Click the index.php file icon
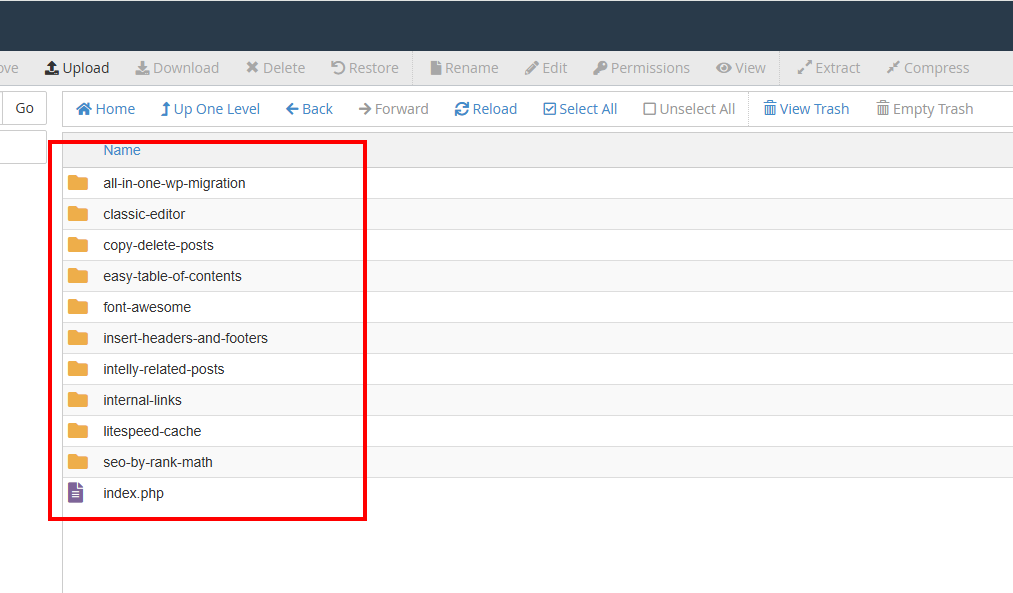Screen dimensions: 1013x593 pyautogui.click(x=76, y=492)
